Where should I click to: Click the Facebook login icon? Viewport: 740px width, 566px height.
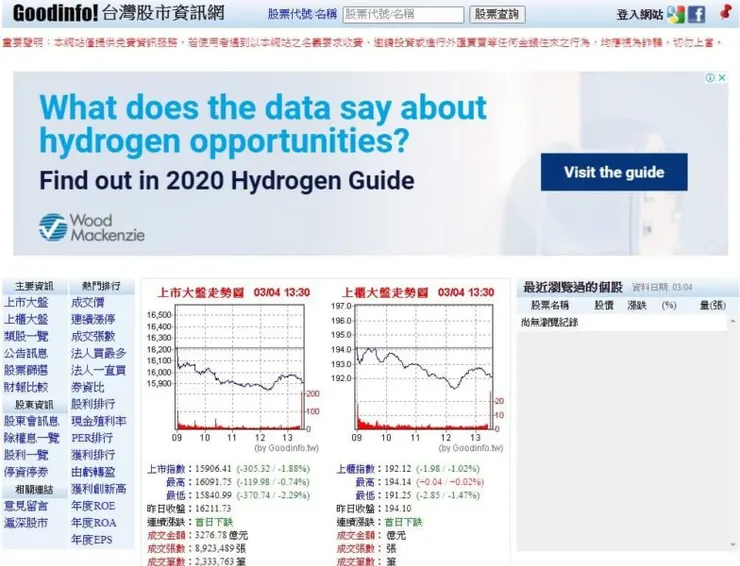coord(696,14)
